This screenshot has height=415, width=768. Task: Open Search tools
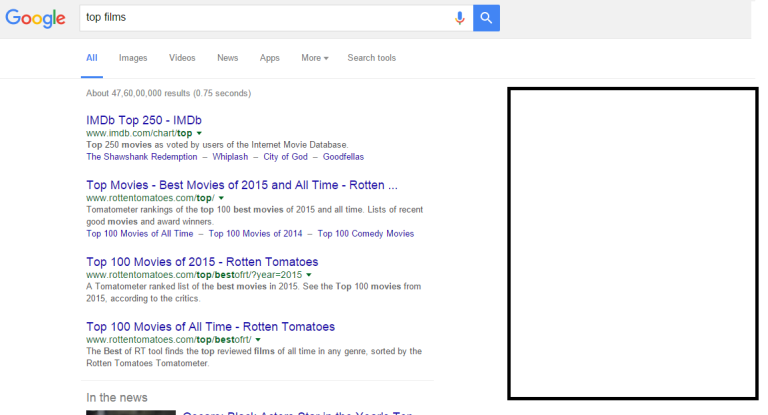pyautogui.click(x=372, y=58)
